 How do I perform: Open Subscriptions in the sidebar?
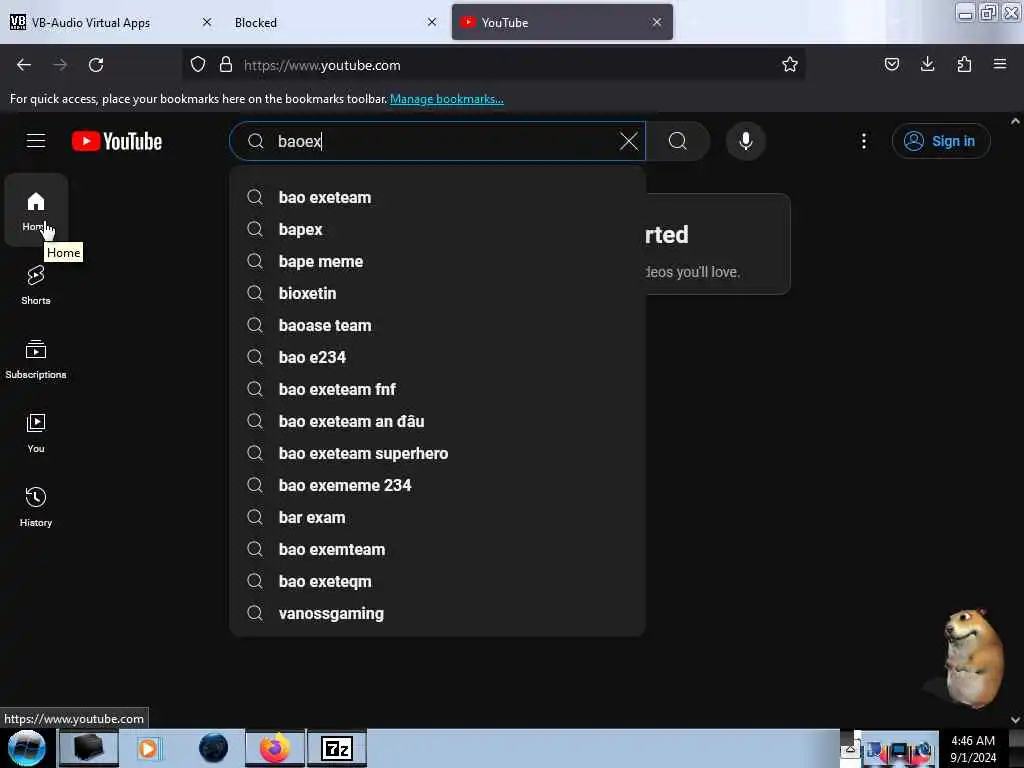(x=36, y=359)
